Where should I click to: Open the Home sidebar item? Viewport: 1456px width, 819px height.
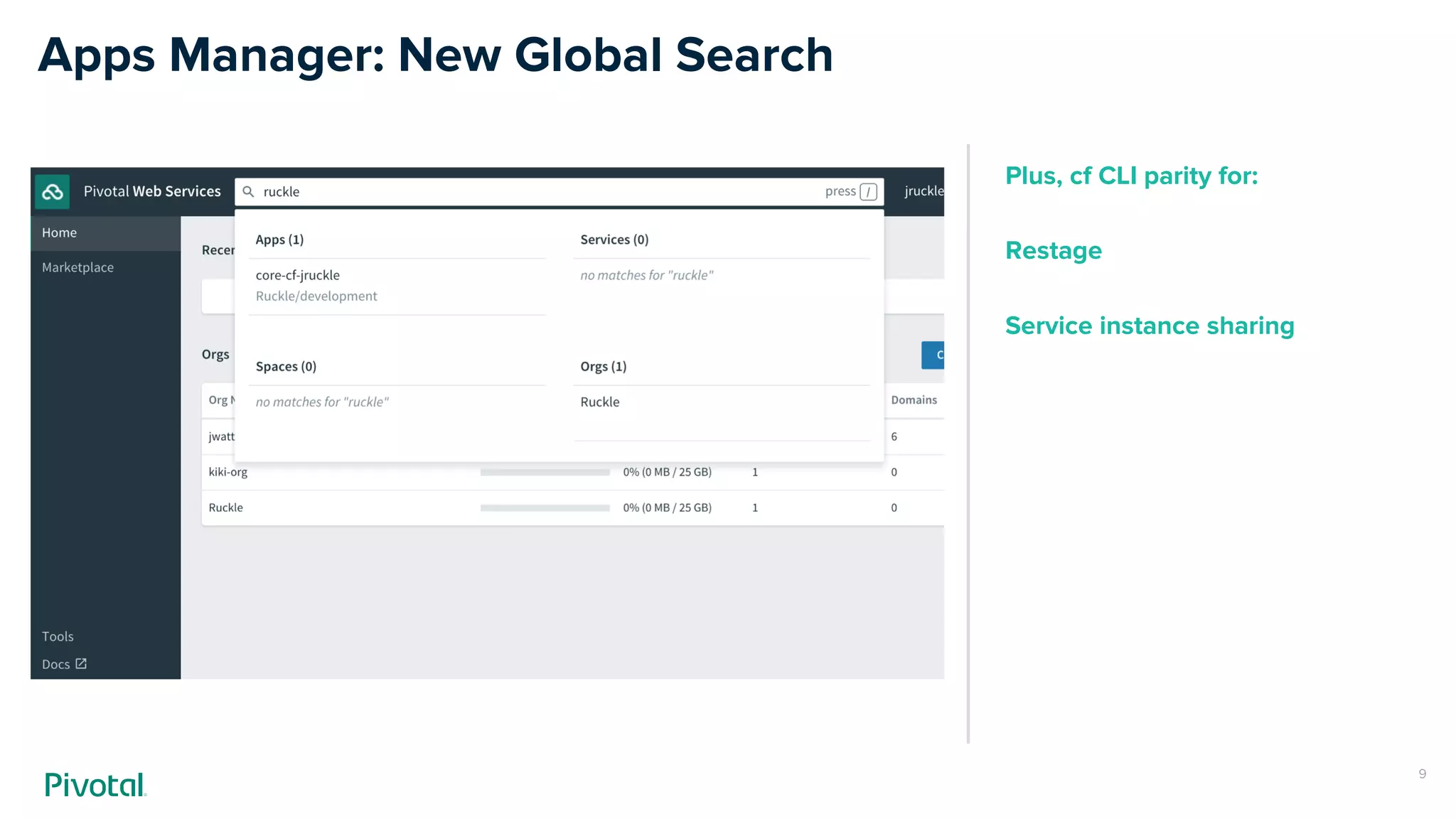point(105,233)
